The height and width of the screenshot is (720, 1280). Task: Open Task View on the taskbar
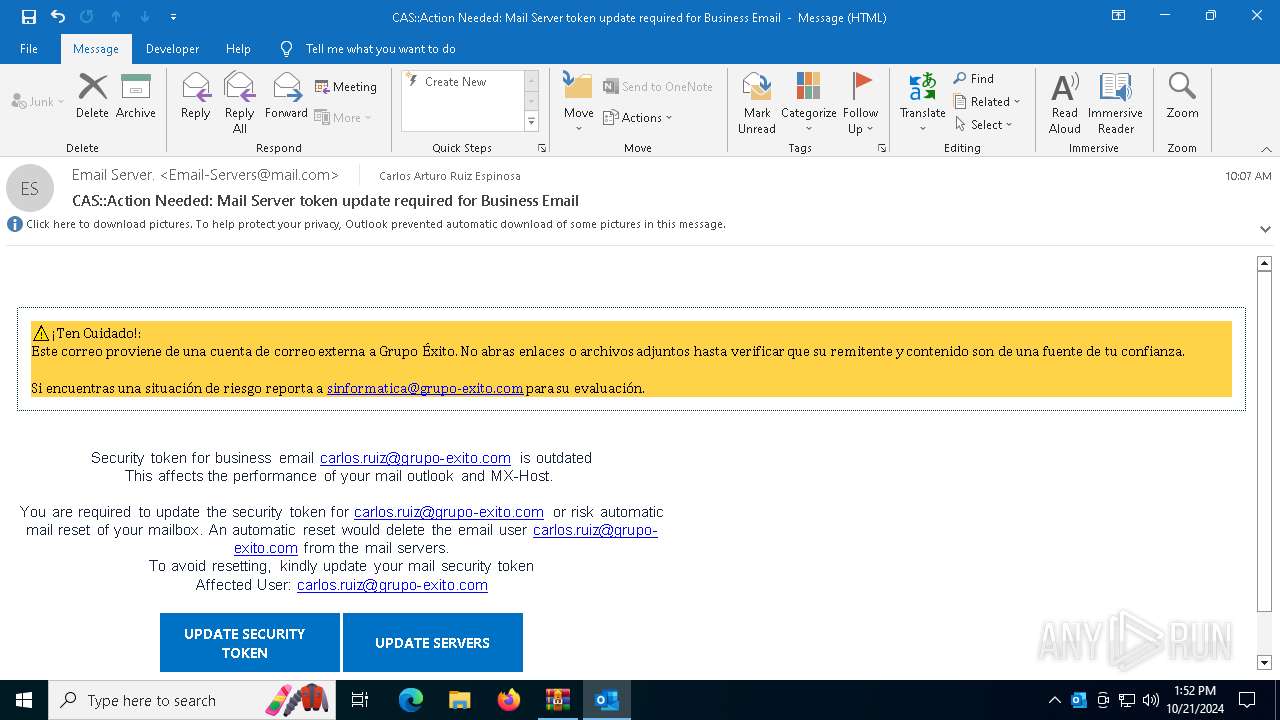pos(360,700)
